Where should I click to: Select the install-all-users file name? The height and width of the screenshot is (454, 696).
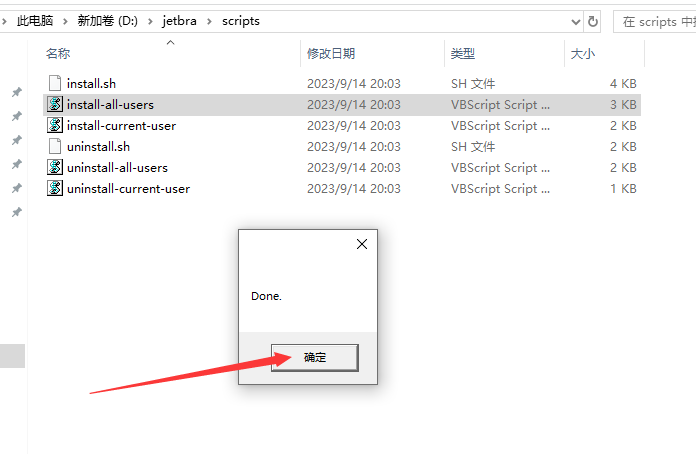pyautogui.click(x=110, y=104)
